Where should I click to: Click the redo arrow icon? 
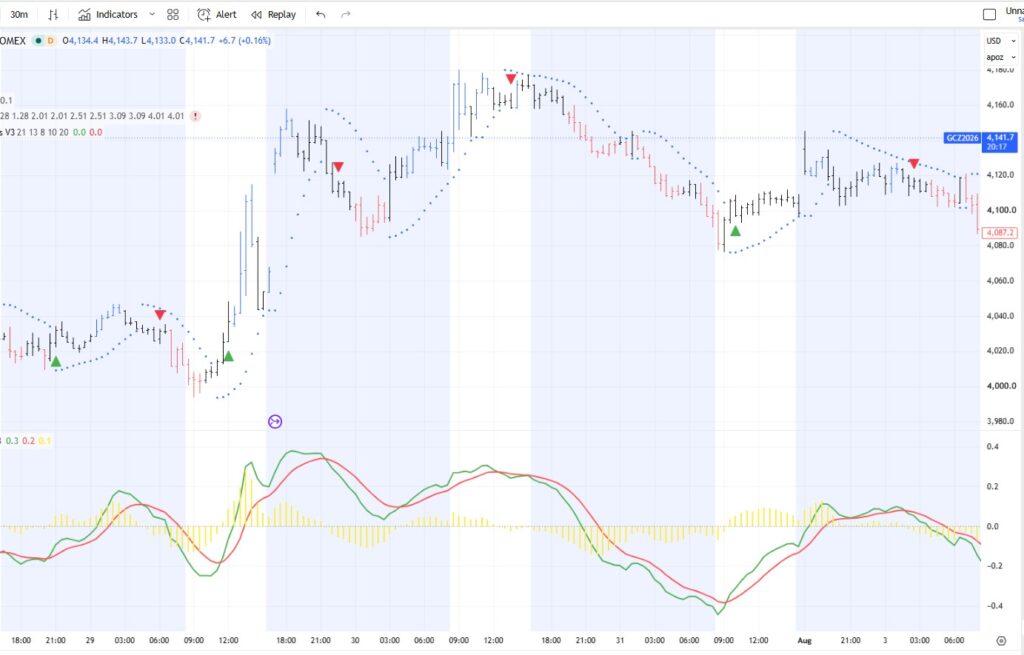coord(345,14)
